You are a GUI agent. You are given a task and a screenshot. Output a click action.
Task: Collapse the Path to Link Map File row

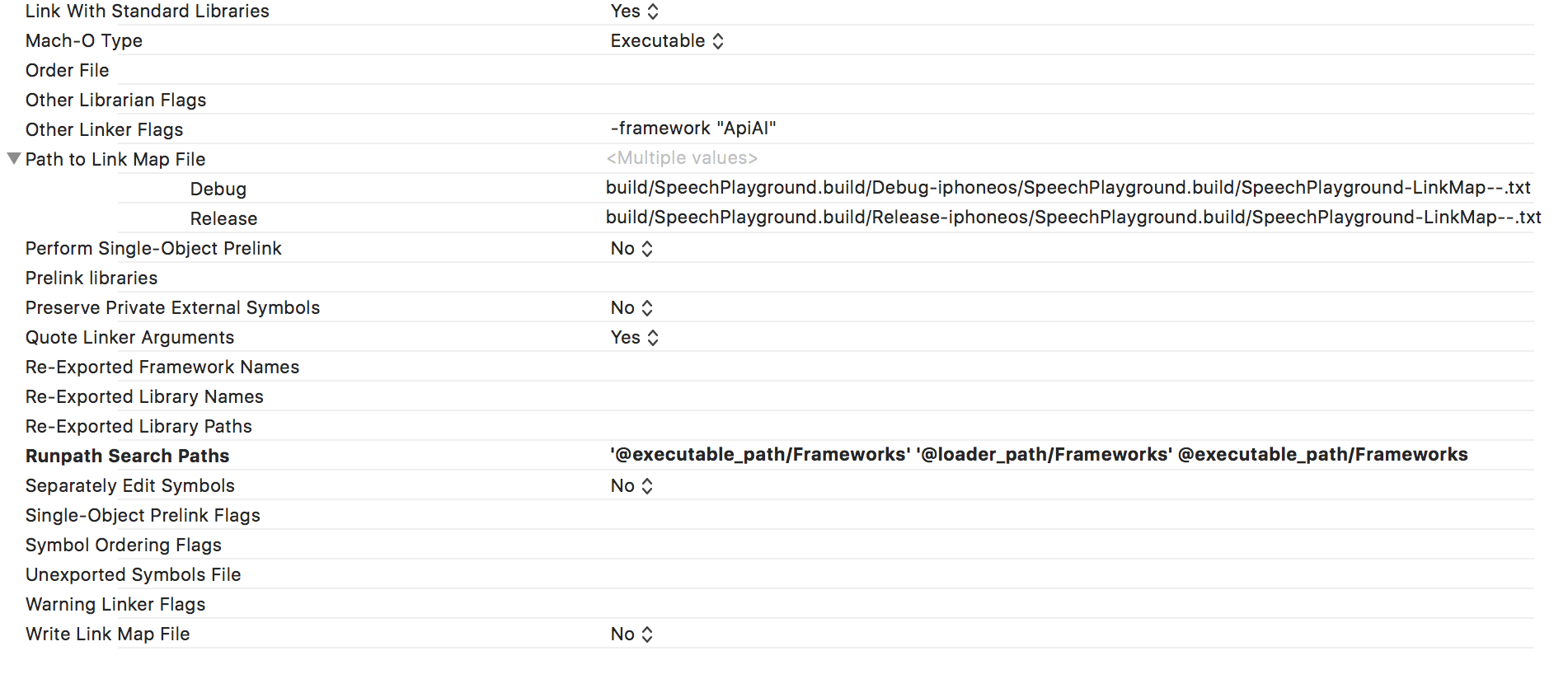[14, 158]
